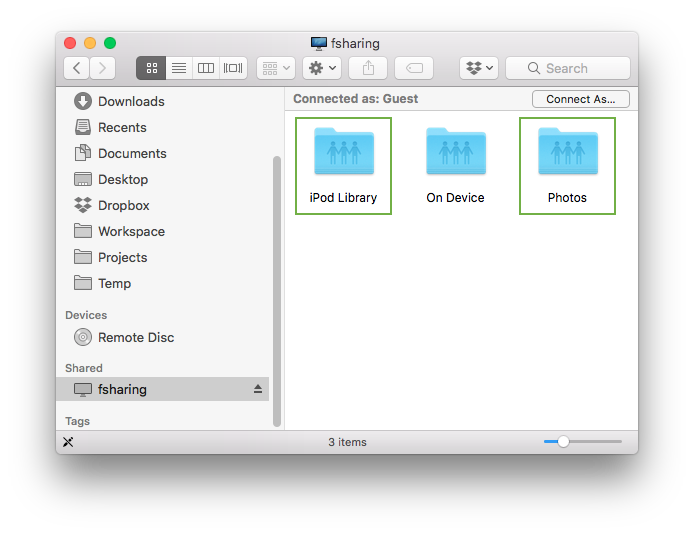Screen dimensions: 694x534
Task: Click the Connect As... button
Action: pos(581,99)
